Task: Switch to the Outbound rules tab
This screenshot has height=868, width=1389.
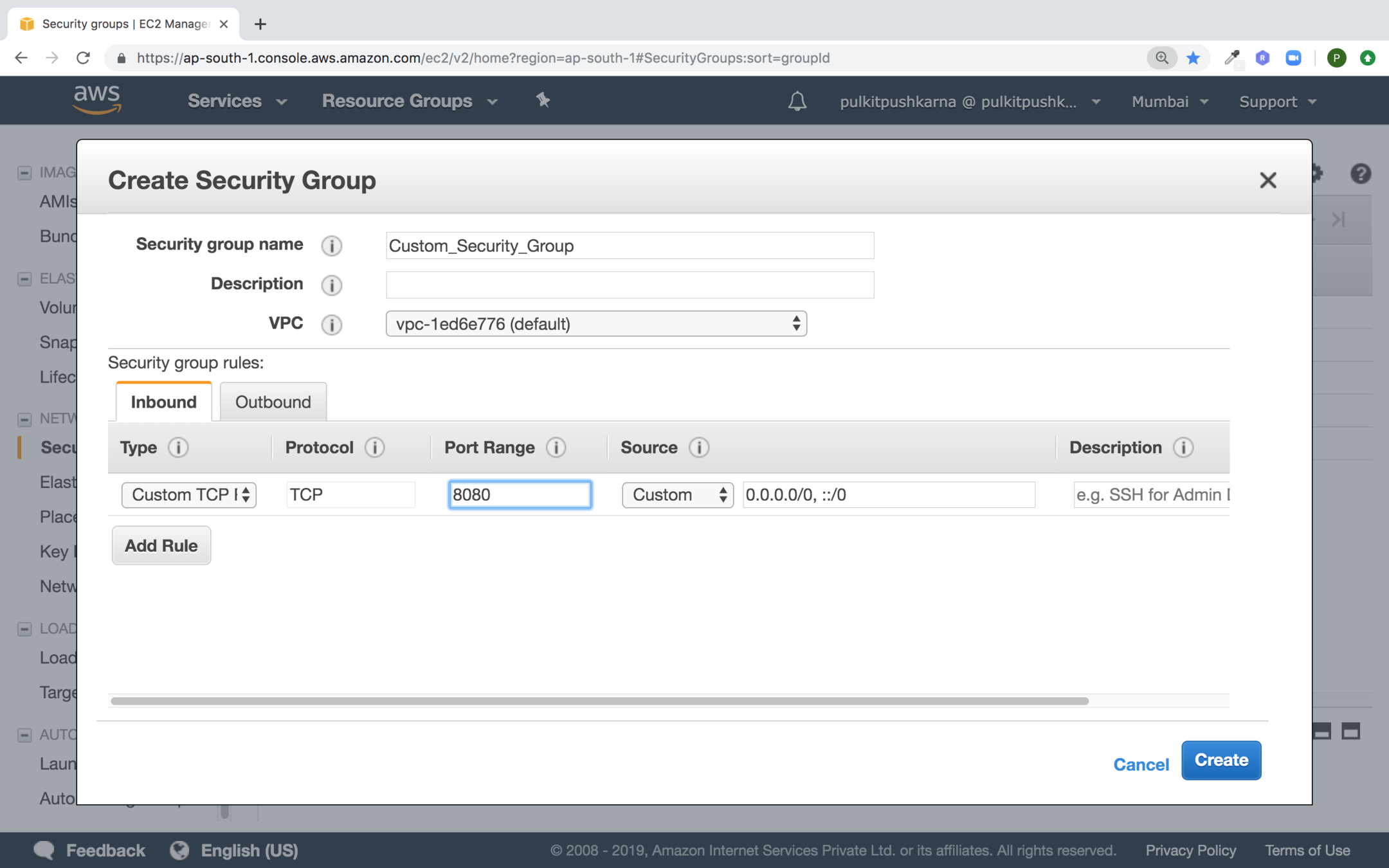Action: point(273,402)
